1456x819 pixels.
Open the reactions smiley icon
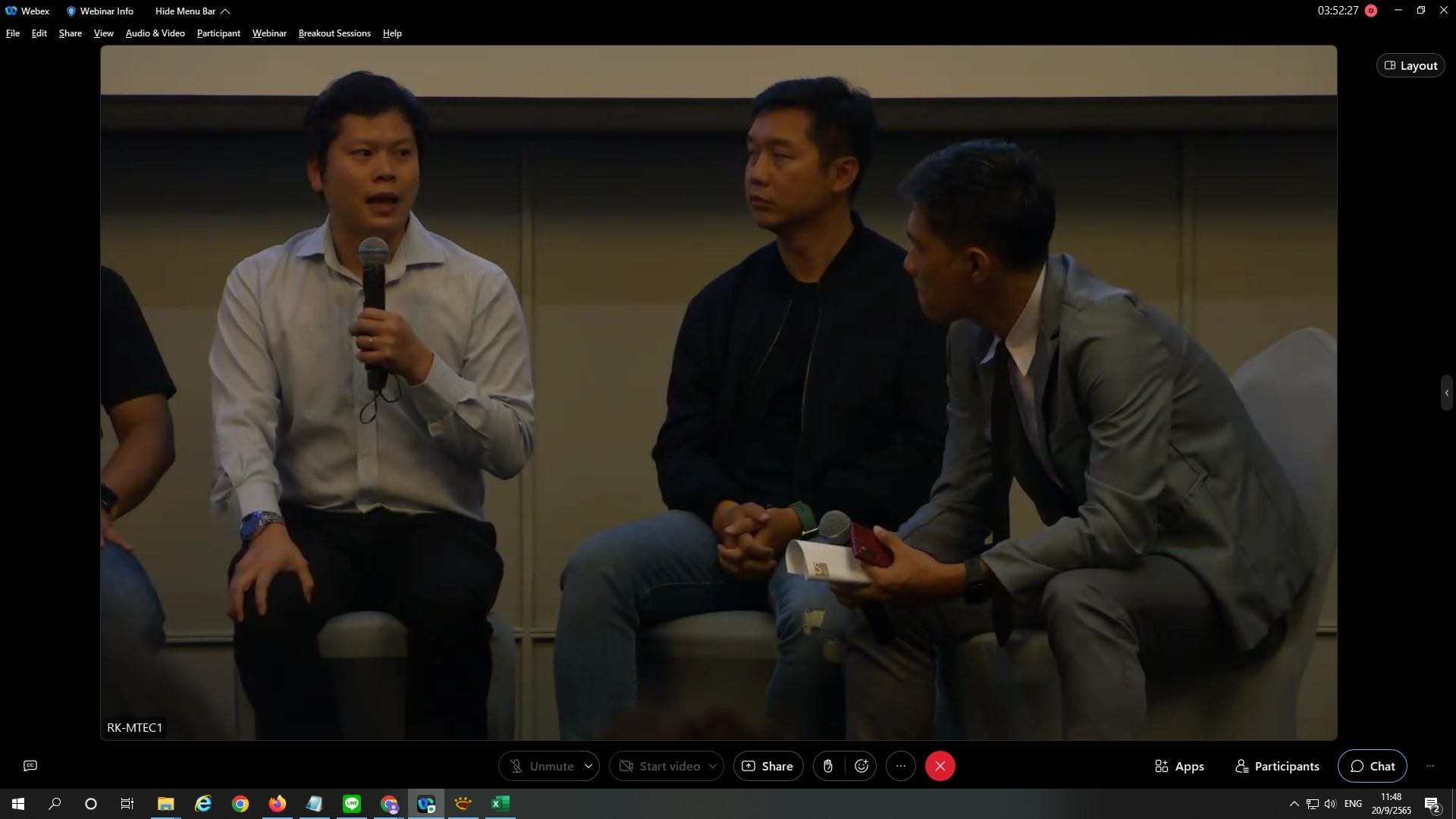(x=861, y=766)
